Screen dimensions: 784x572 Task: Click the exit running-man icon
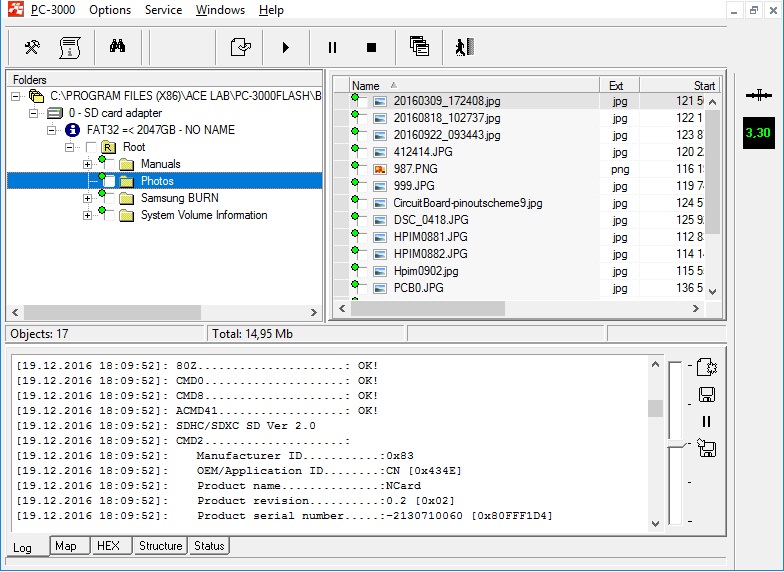coord(463,46)
